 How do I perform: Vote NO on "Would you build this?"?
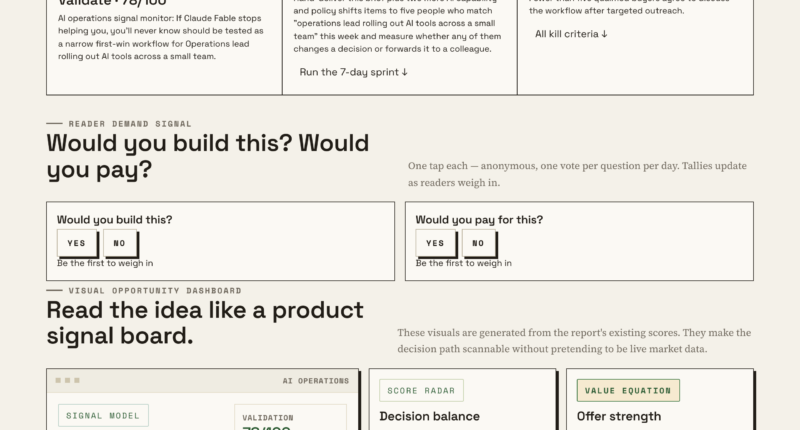coord(119,243)
